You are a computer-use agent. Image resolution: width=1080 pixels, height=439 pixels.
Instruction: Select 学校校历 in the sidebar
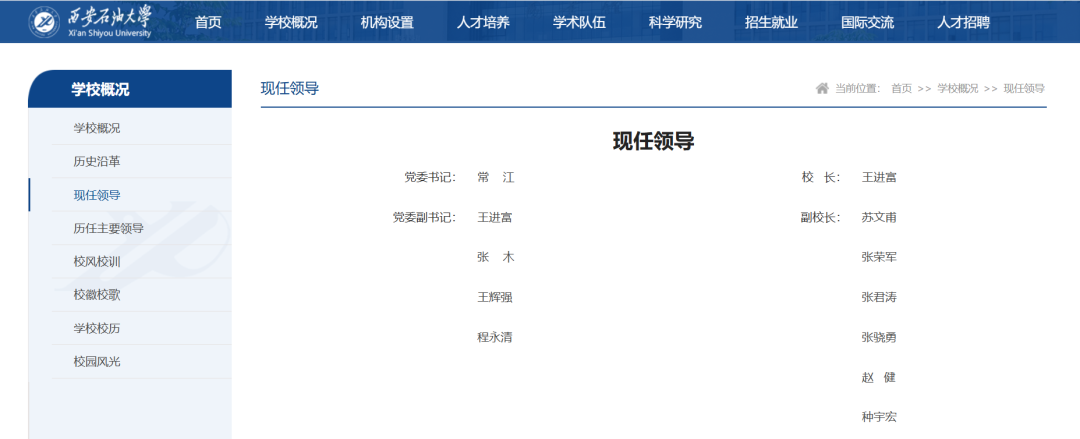(x=97, y=328)
